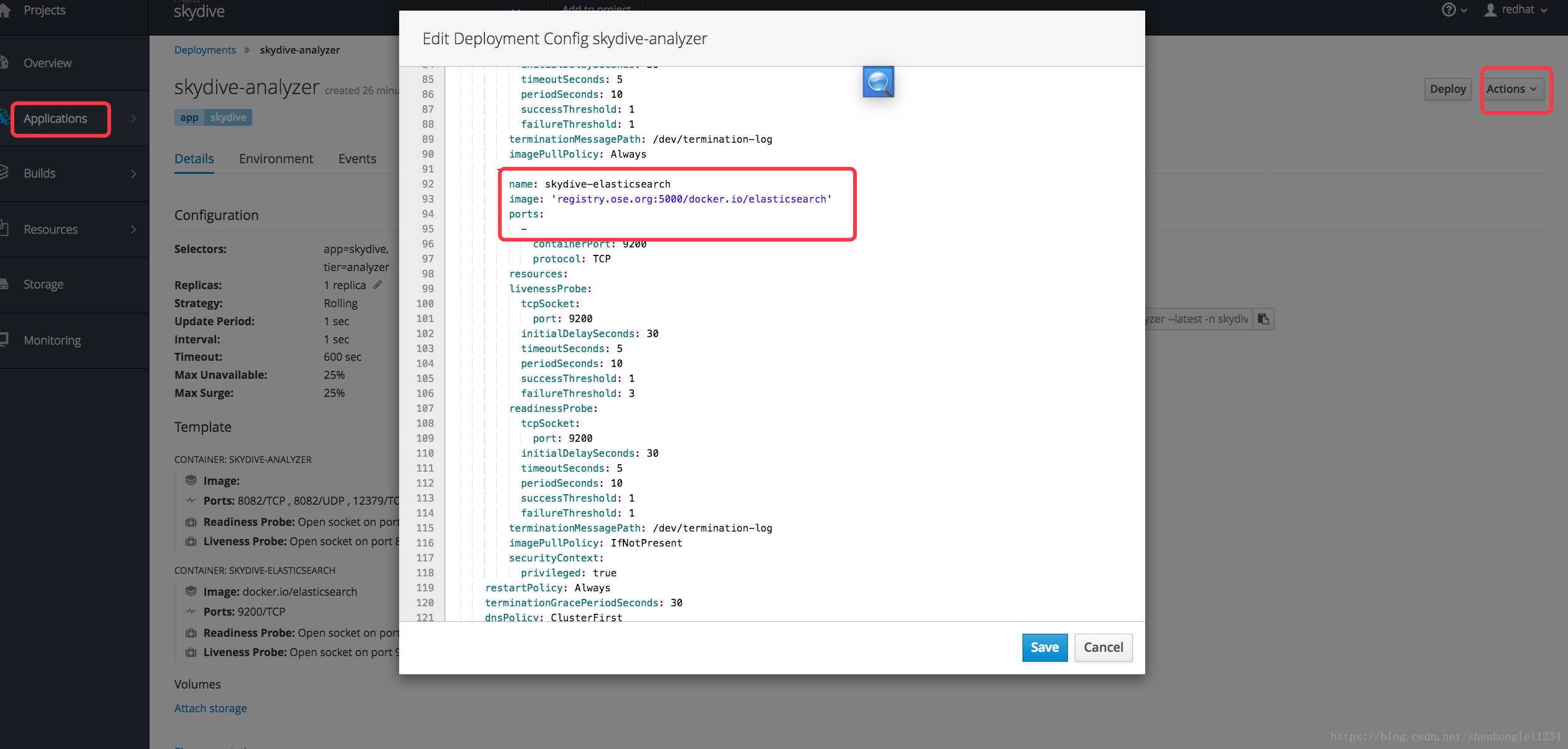Switch to the Environment tab
Image resolution: width=1568 pixels, height=749 pixels.
pos(276,158)
